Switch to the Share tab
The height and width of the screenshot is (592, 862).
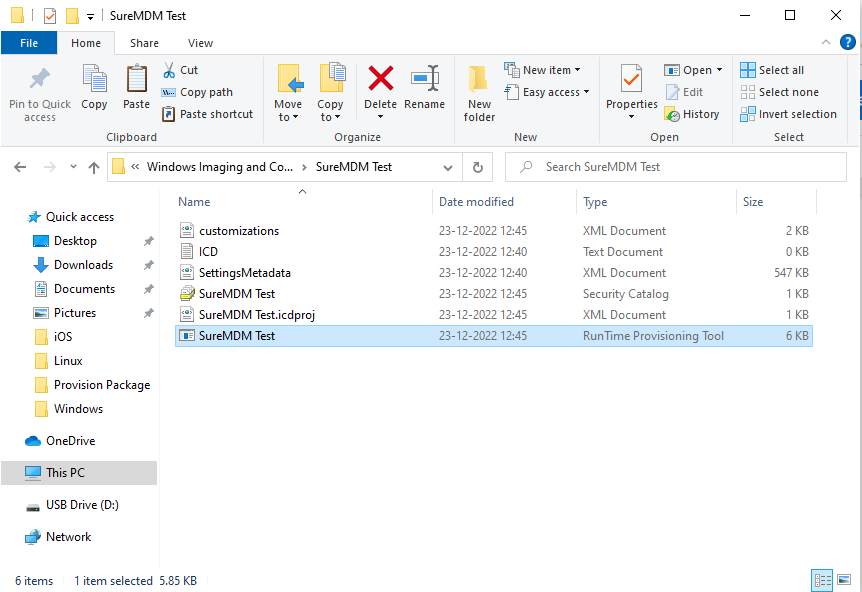[x=144, y=43]
